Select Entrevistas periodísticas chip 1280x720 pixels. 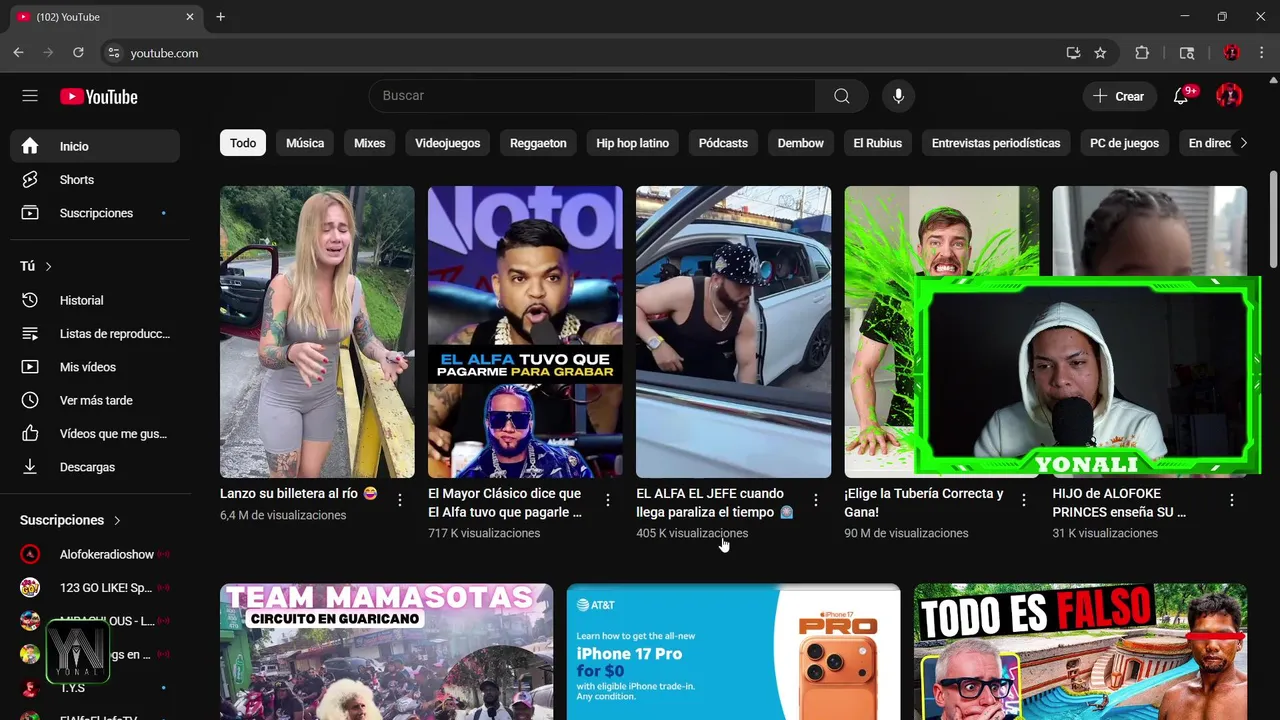click(996, 143)
